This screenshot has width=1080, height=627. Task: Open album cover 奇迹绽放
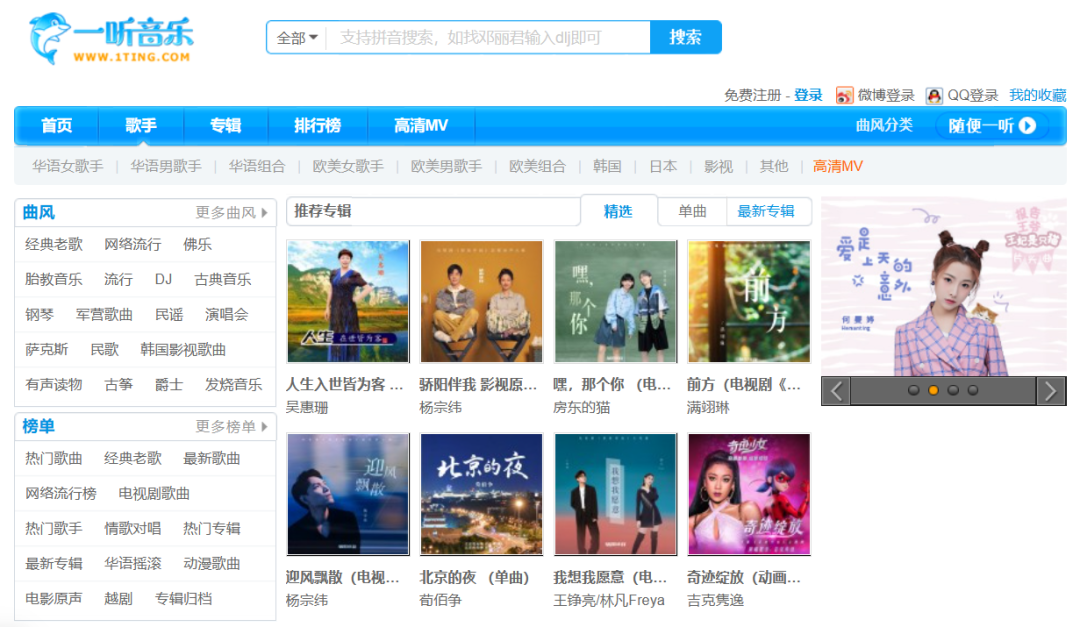(749, 494)
